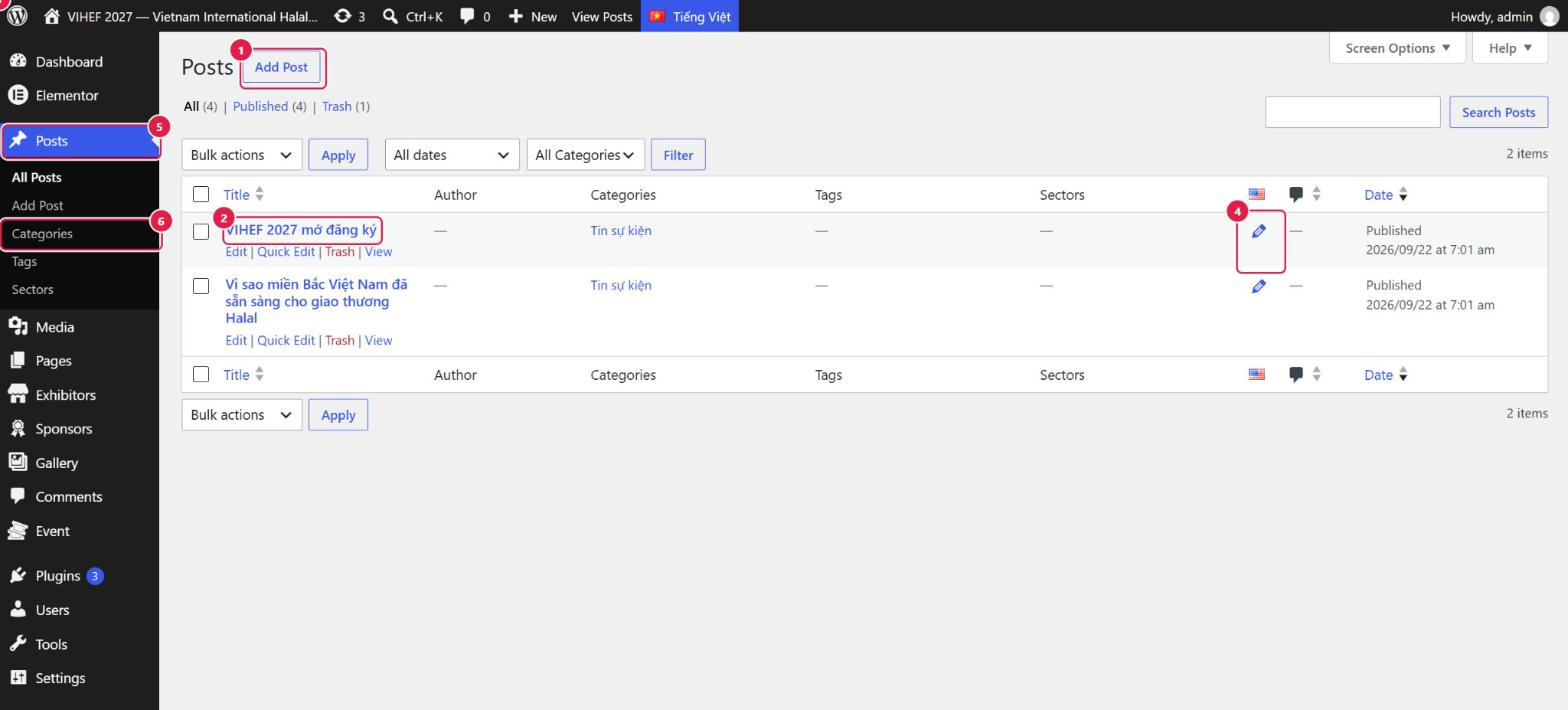Open Sectors submenu under Posts
The image size is (1568, 710).
point(32,290)
